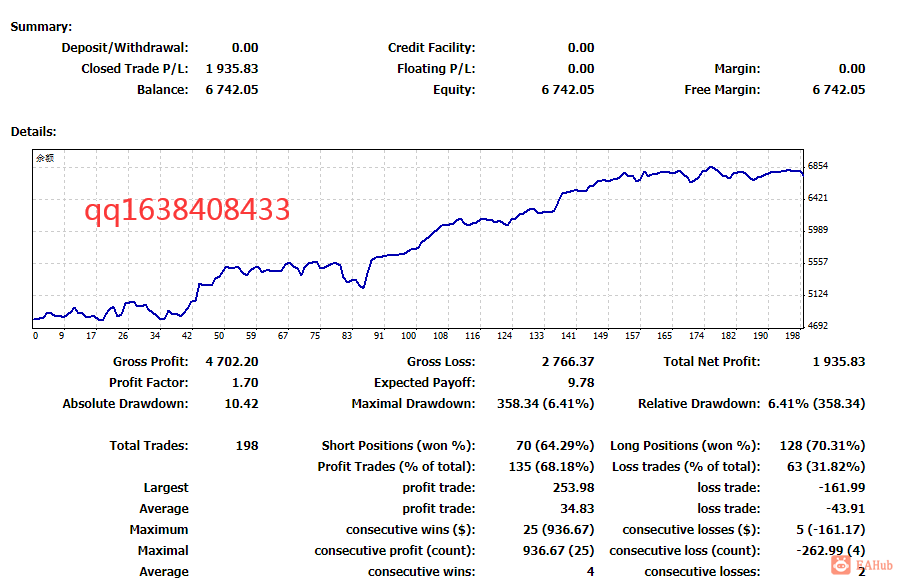Click the Margin label in Summary
The width and height of the screenshot is (902, 580).
coord(737,68)
